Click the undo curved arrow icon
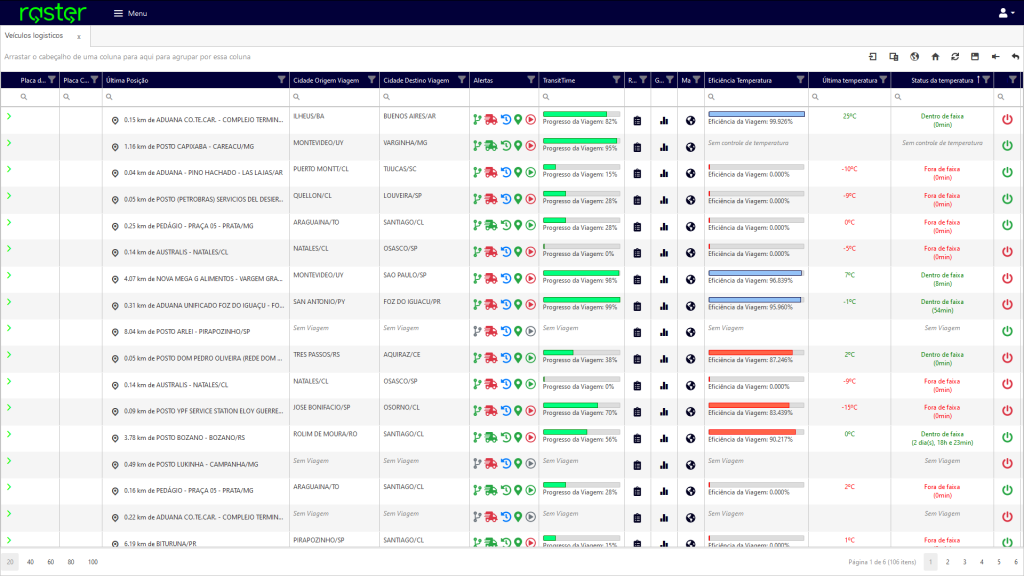The height and width of the screenshot is (576, 1024). [x=1015, y=57]
